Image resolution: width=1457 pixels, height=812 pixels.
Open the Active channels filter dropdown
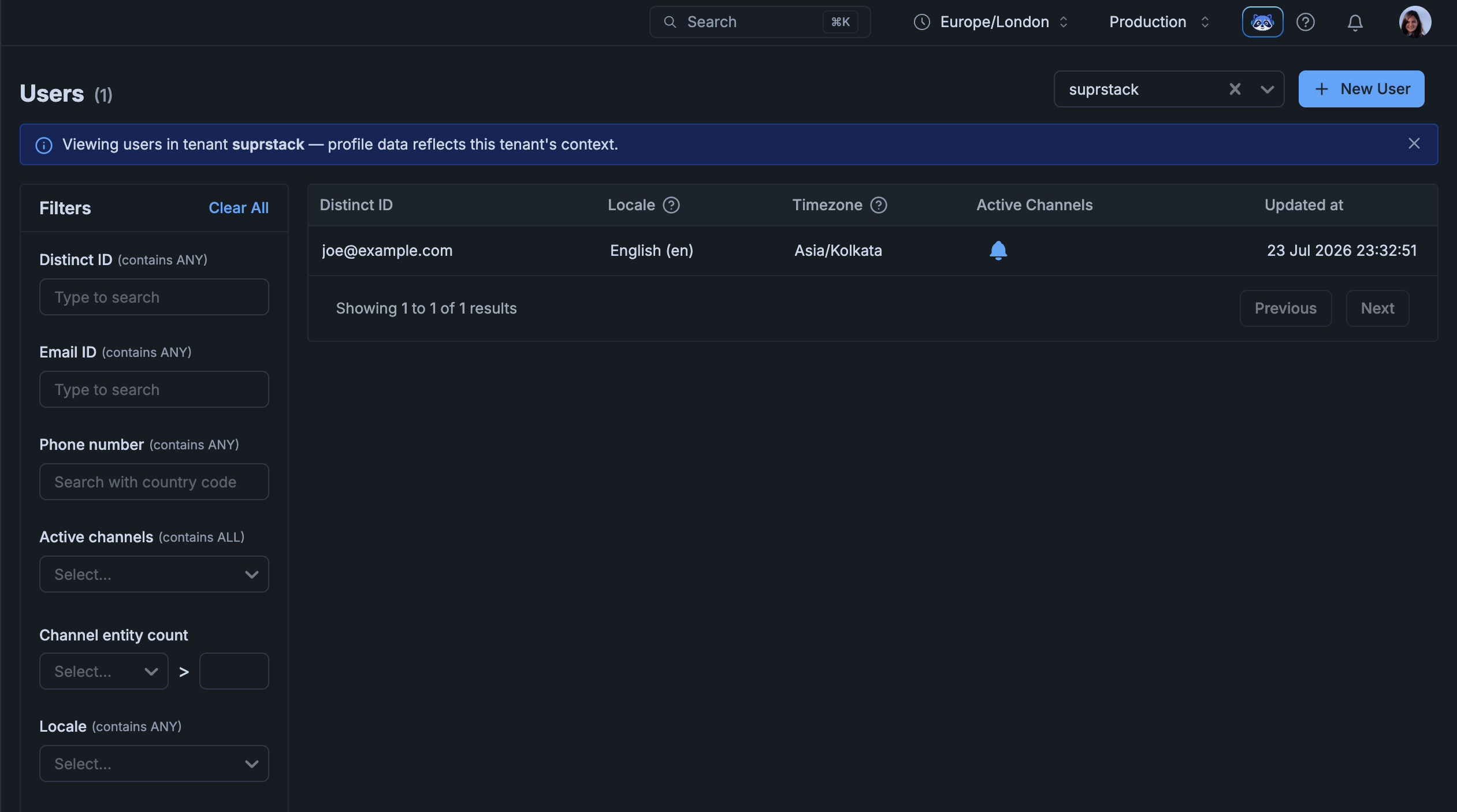(154, 574)
